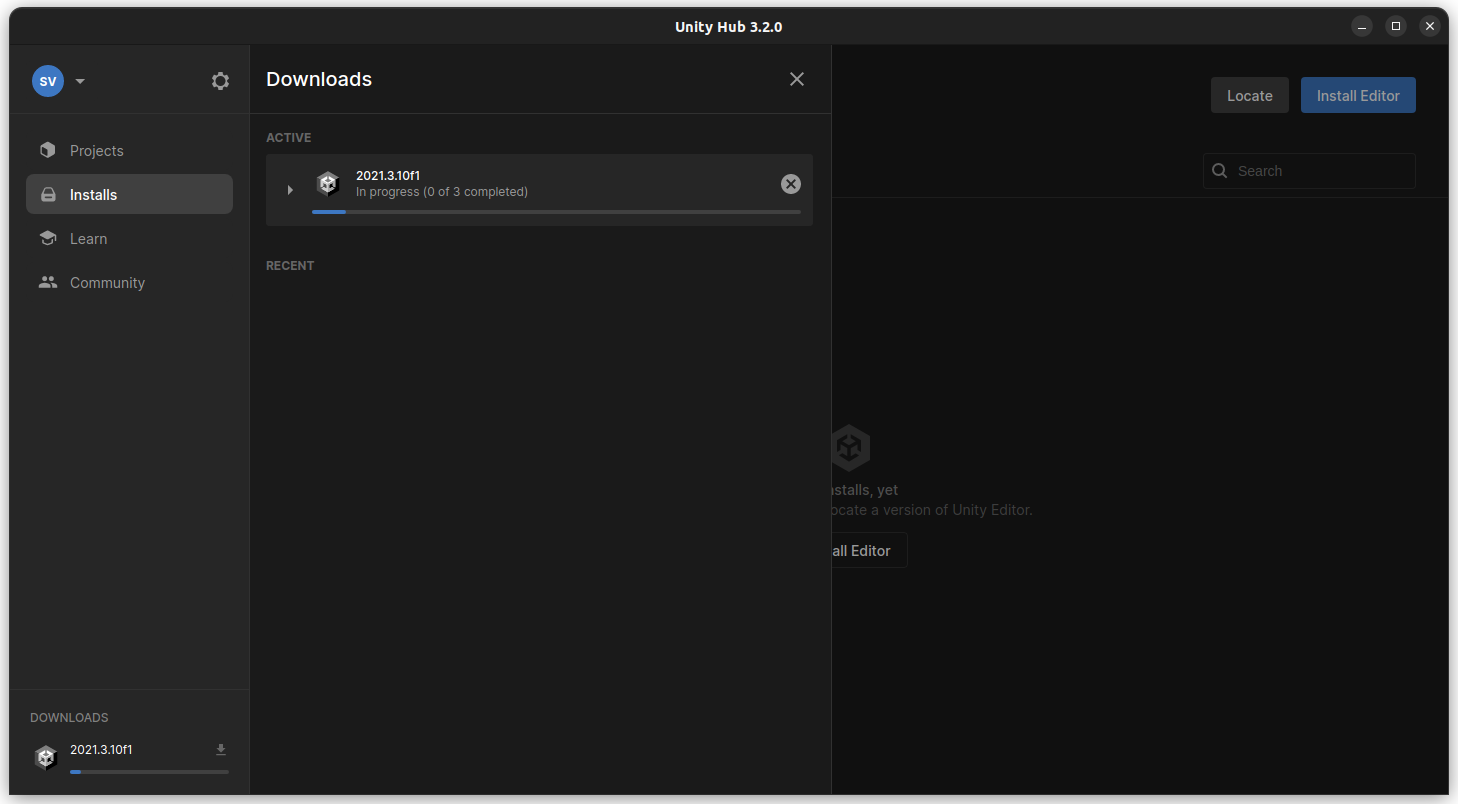Go to Projects in the sidebar

pos(129,151)
